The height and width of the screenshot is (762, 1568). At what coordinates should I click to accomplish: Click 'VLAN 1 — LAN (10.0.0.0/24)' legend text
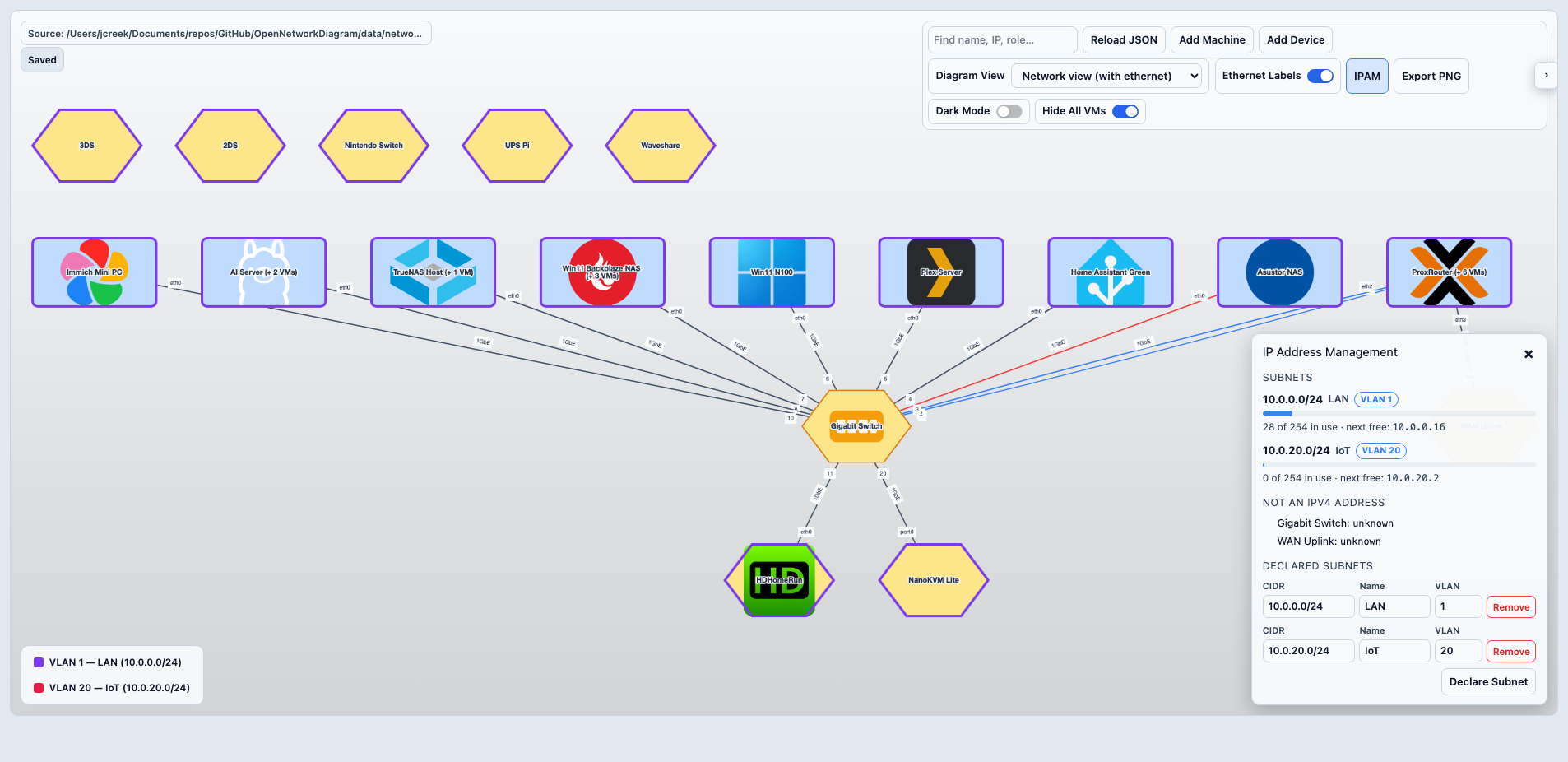tap(115, 662)
